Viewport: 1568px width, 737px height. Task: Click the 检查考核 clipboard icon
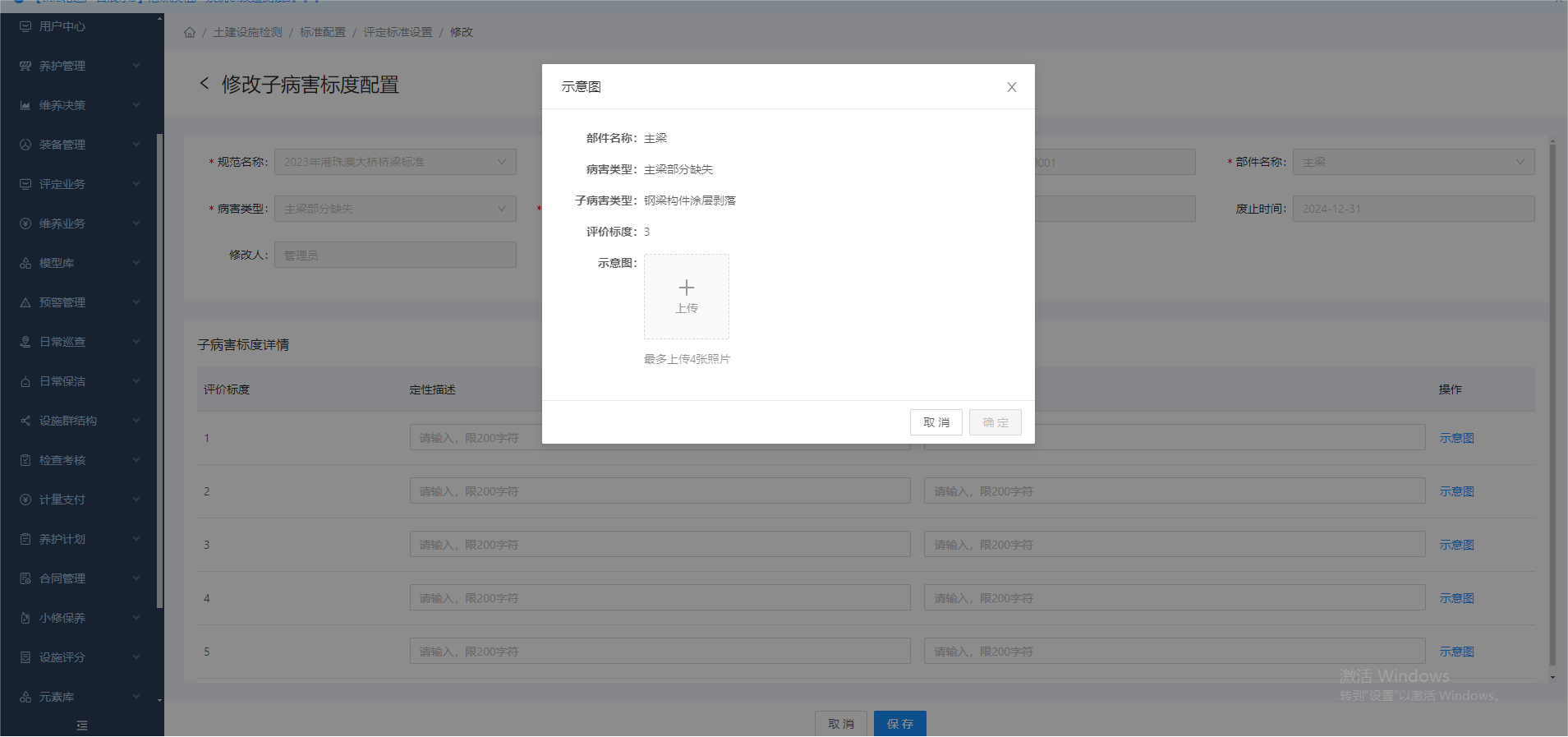pos(25,460)
